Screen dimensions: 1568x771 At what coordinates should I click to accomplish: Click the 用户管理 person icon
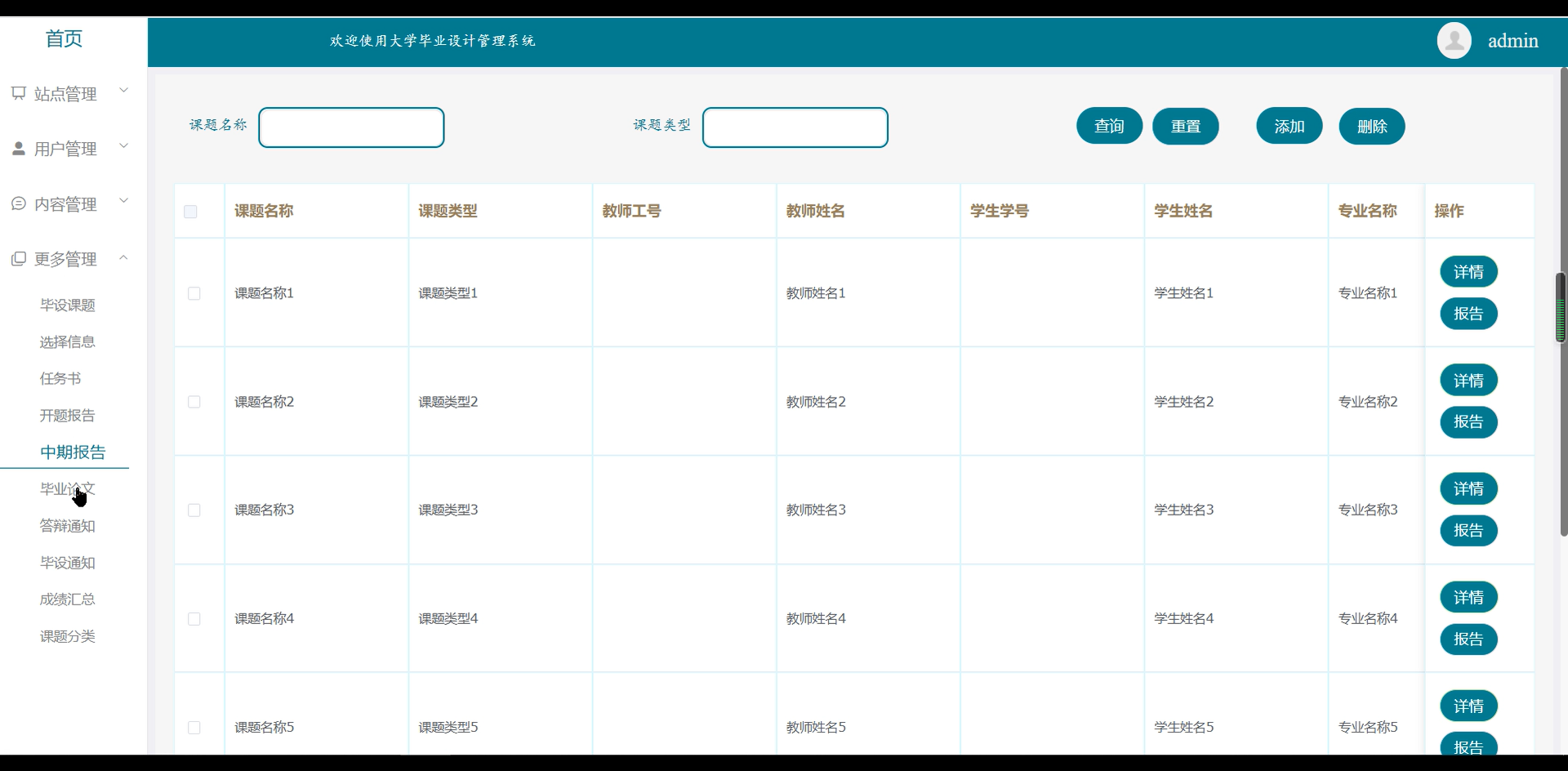pyautogui.click(x=19, y=149)
